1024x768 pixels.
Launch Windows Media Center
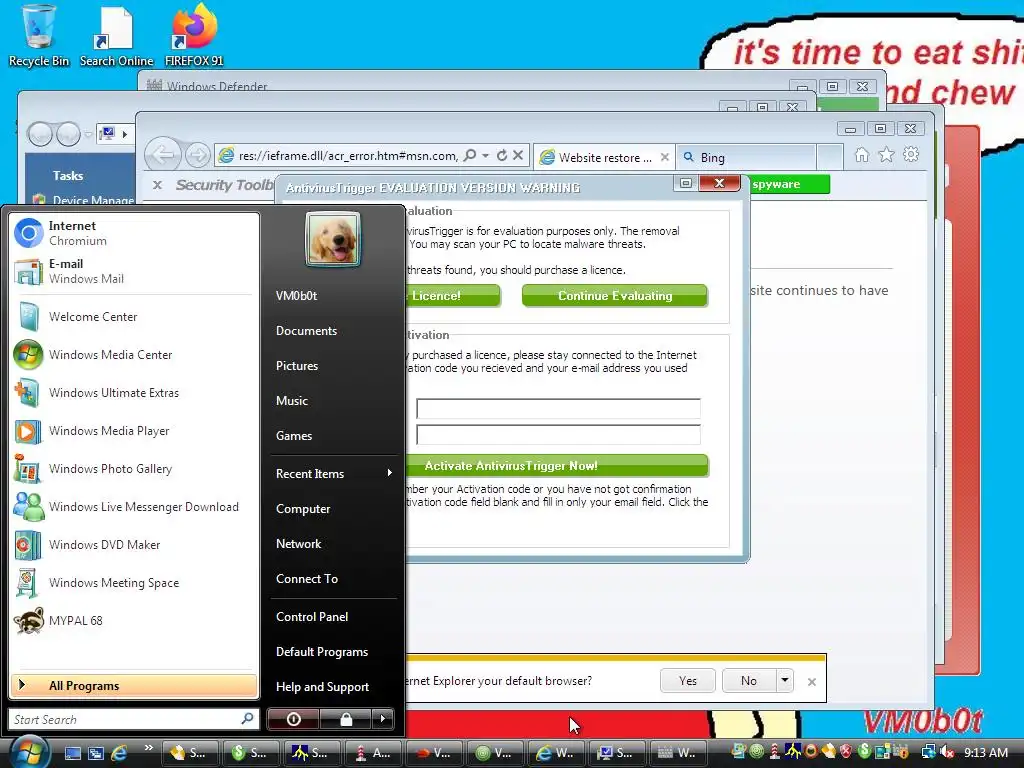[134, 355]
